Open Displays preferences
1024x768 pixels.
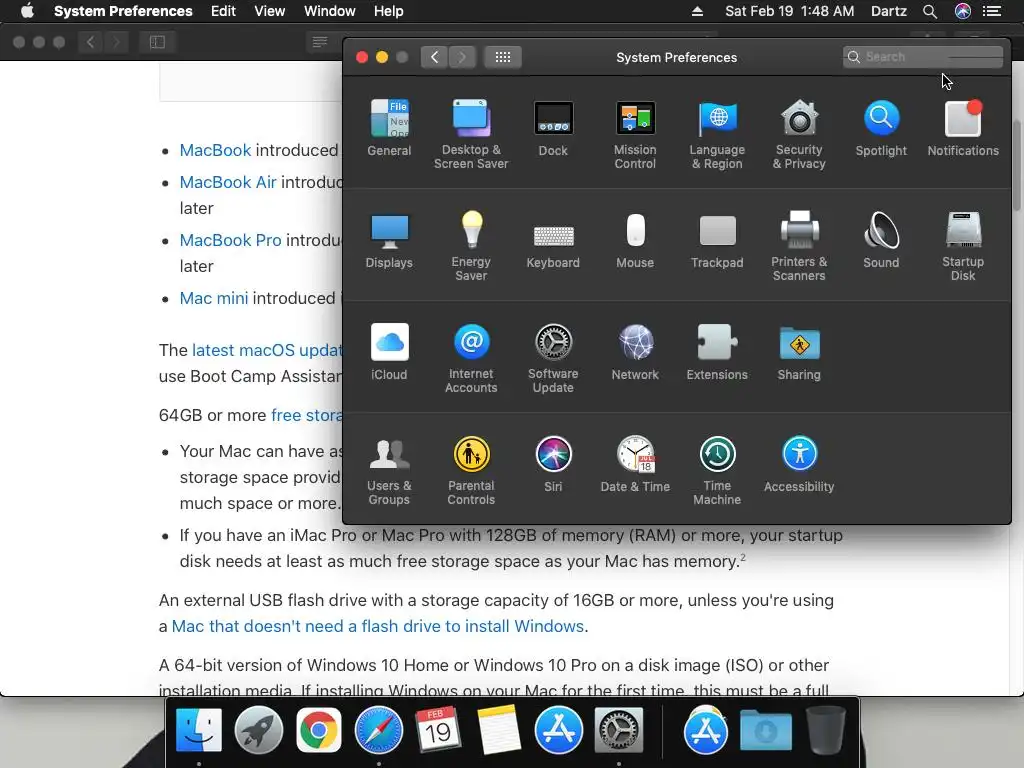point(389,240)
